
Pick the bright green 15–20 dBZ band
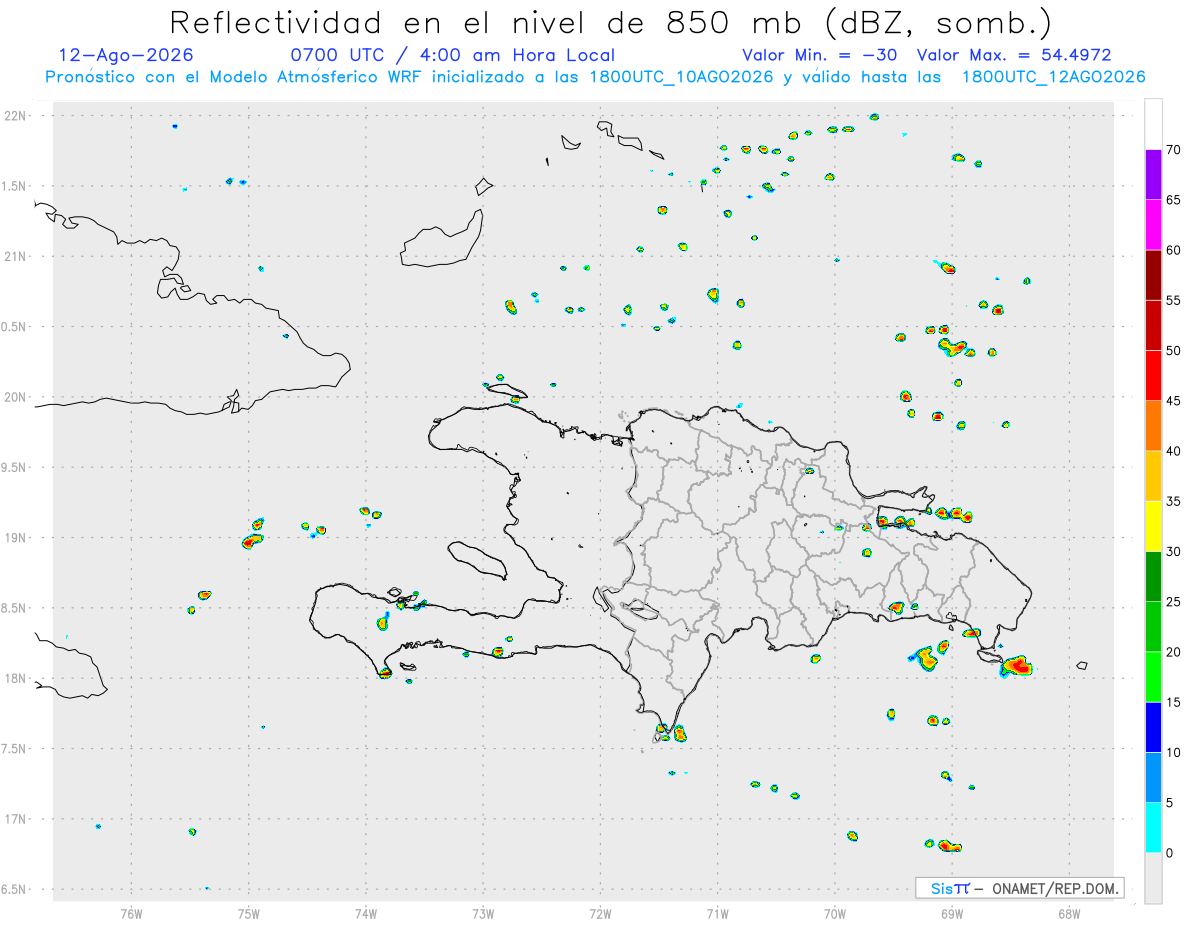(1153, 677)
